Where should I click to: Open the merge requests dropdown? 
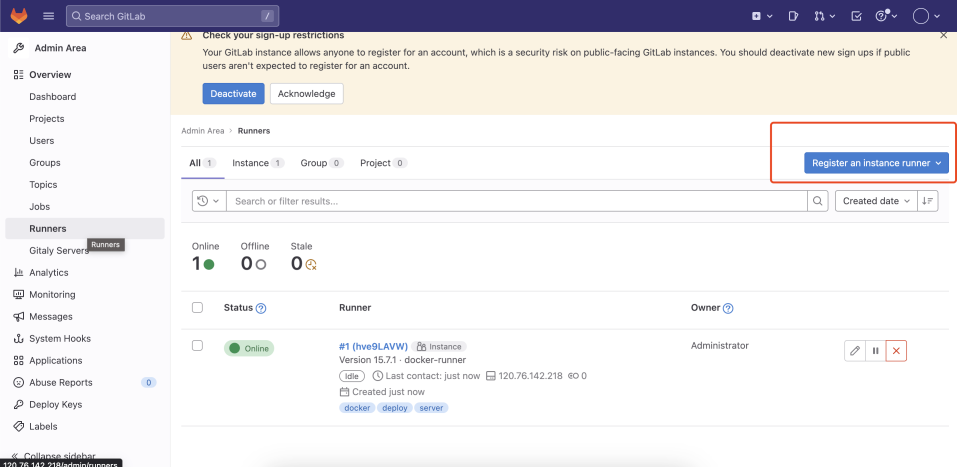pyautogui.click(x=824, y=16)
